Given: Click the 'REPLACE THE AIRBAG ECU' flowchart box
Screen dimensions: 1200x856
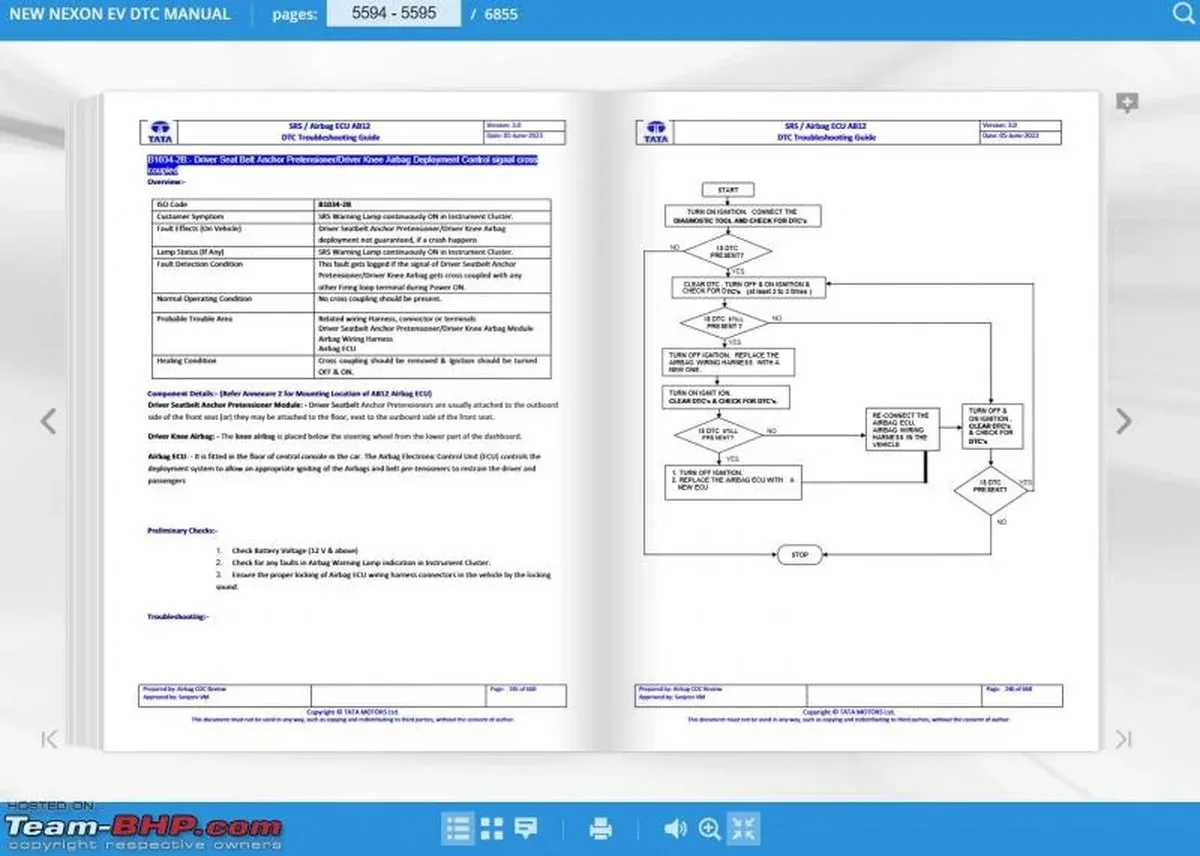Looking at the screenshot, I should [x=735, y=481].
